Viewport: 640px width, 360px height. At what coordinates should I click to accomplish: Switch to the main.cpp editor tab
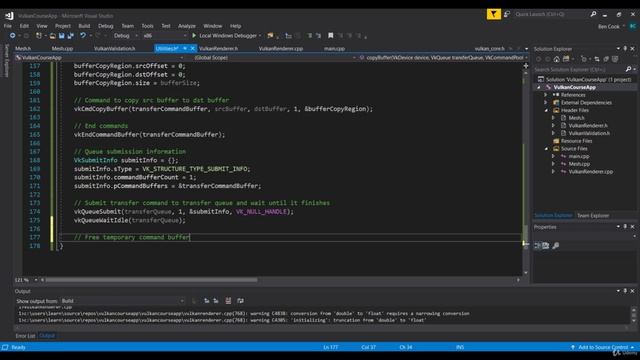tap(334, 49)
